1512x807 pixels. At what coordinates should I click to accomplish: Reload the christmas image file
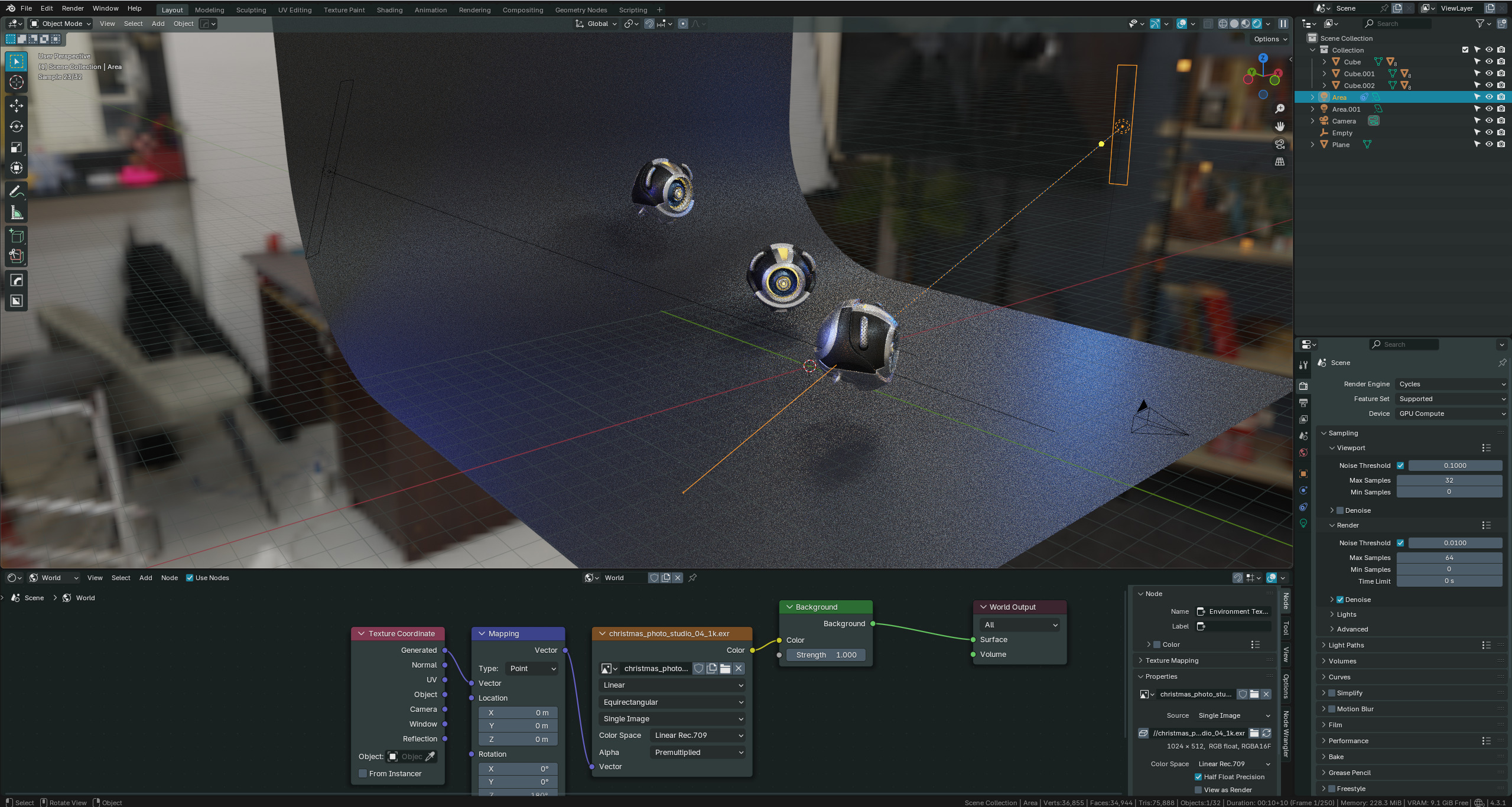point(1266,733)
